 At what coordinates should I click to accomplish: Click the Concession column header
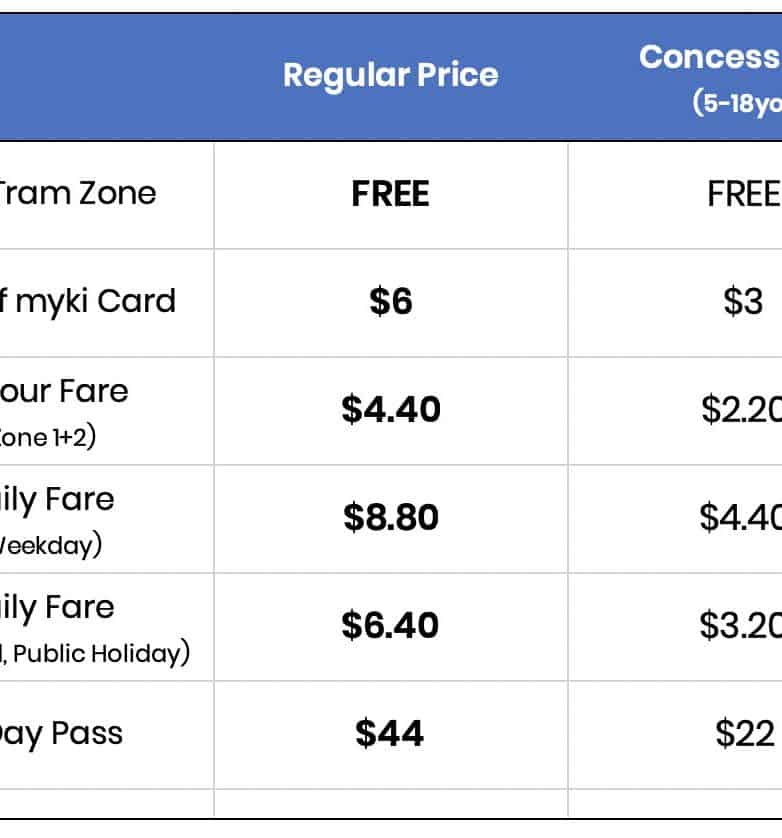710,58
